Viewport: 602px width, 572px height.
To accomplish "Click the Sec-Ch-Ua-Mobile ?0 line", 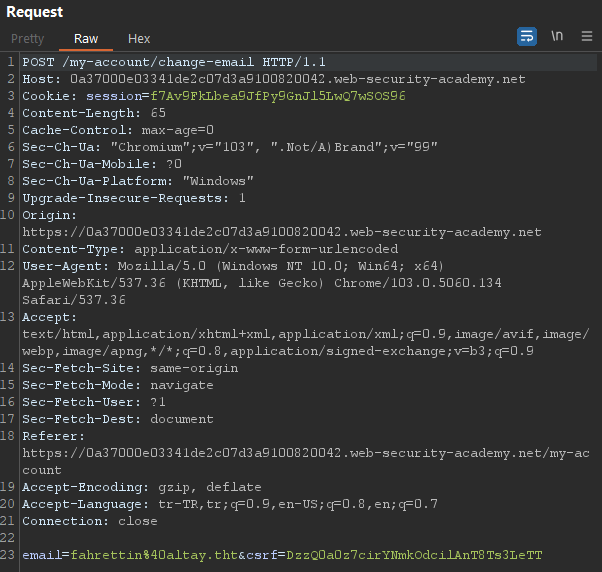I will point(102,164).
